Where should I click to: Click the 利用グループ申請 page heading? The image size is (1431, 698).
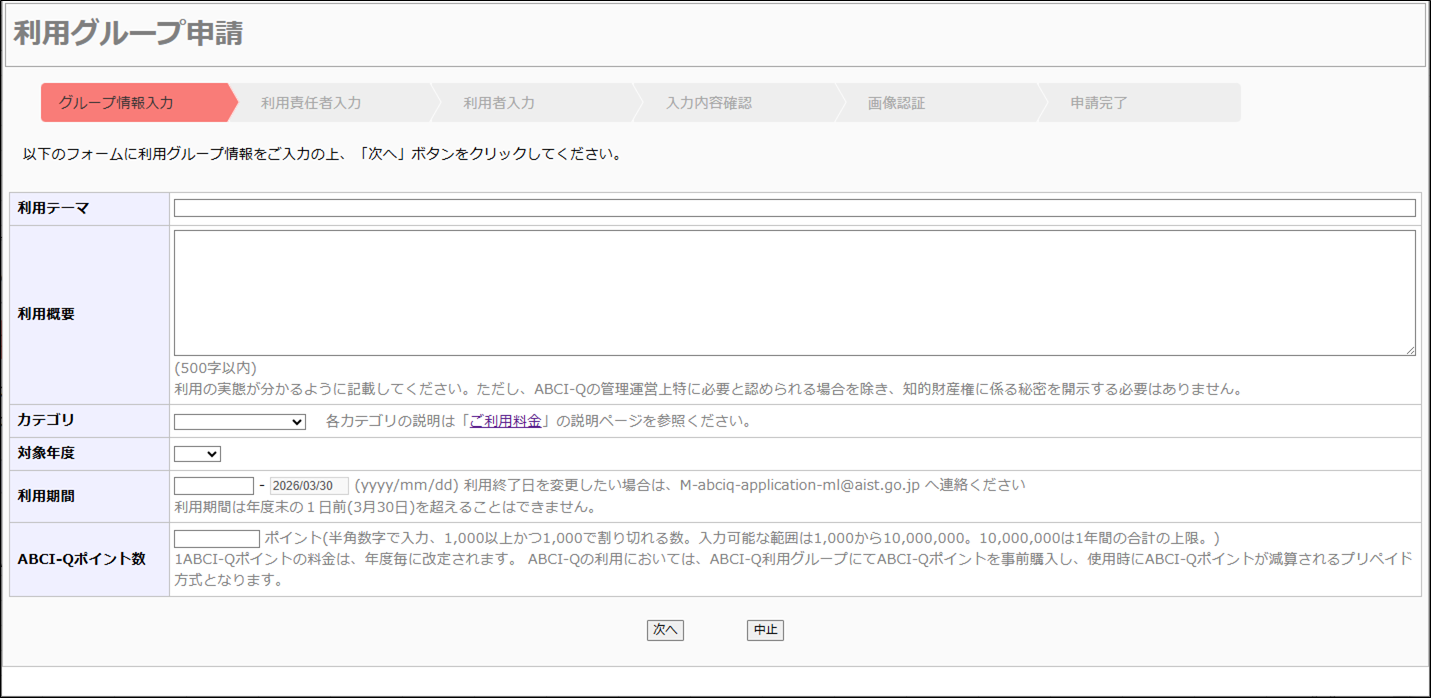click(128, 33)
